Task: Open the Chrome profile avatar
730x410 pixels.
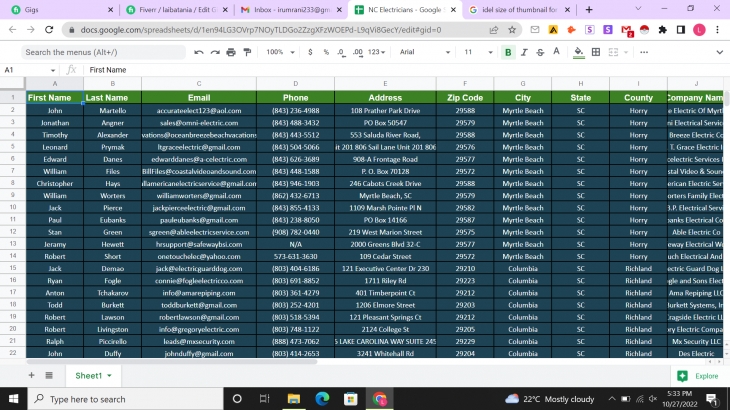Action: coord(699,30)
